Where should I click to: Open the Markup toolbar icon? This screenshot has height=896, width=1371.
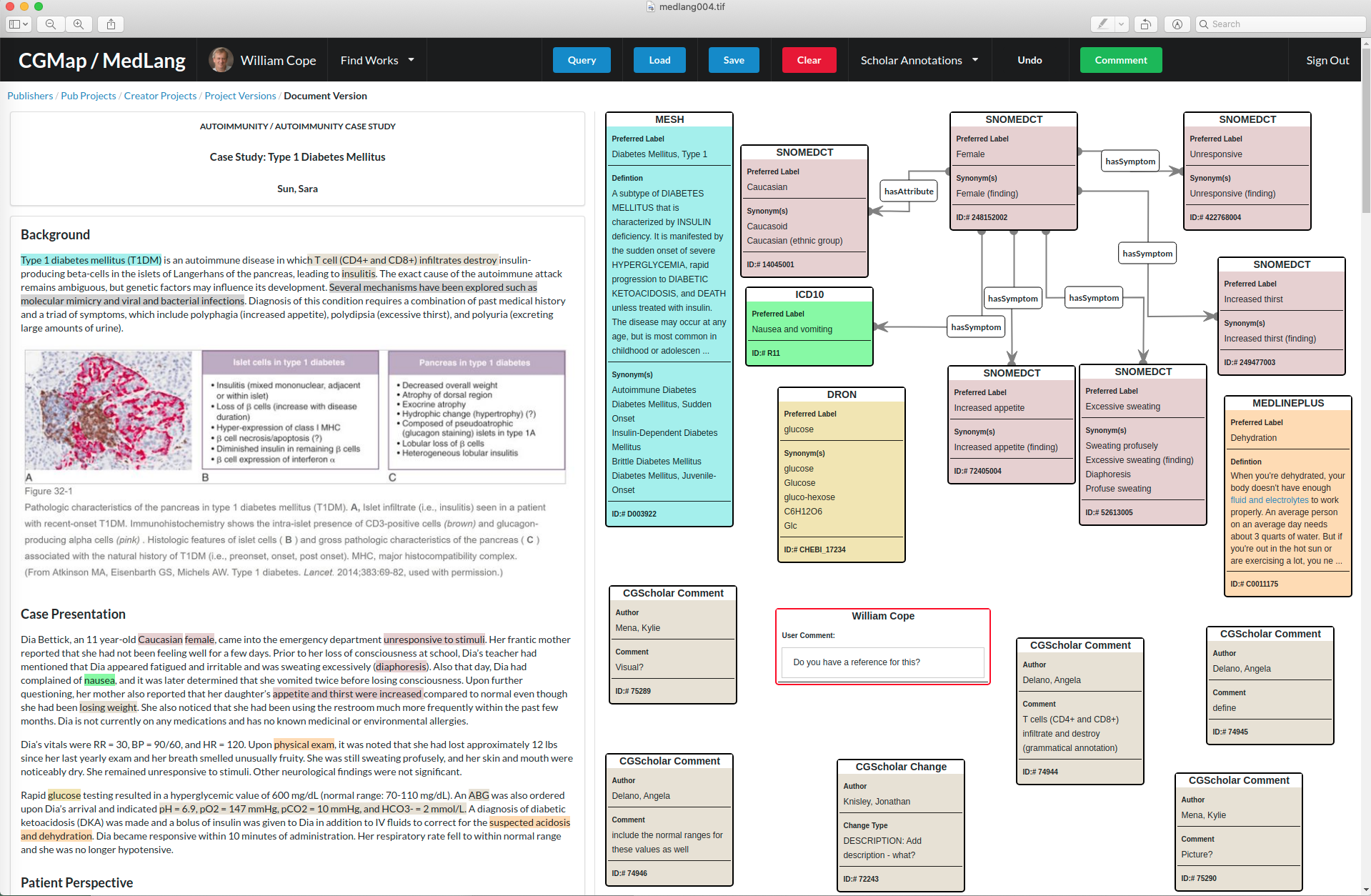click(x=1177, y=24)
